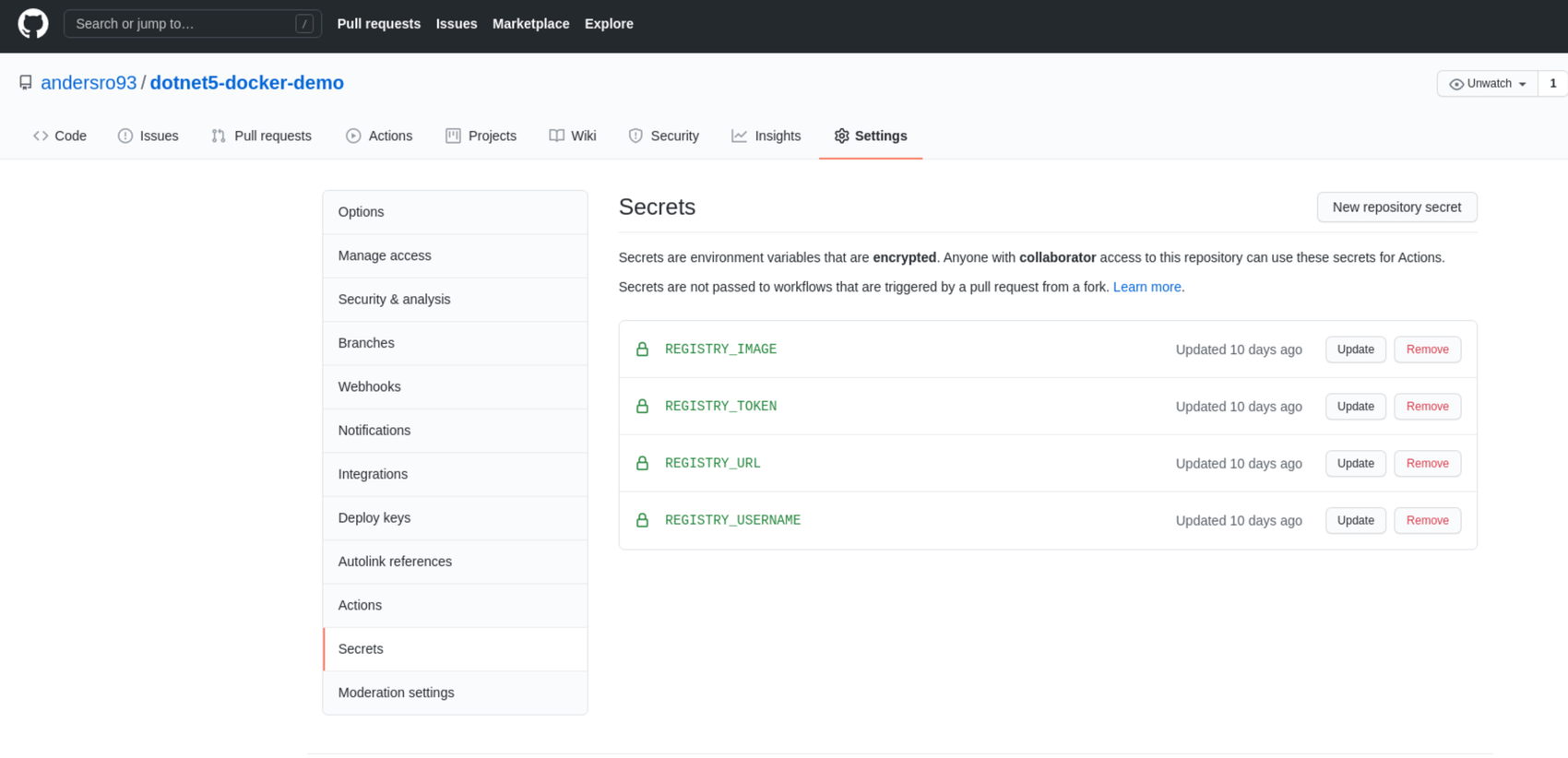
Task: Open Branches settings
Action: click(x=456, y=343)
